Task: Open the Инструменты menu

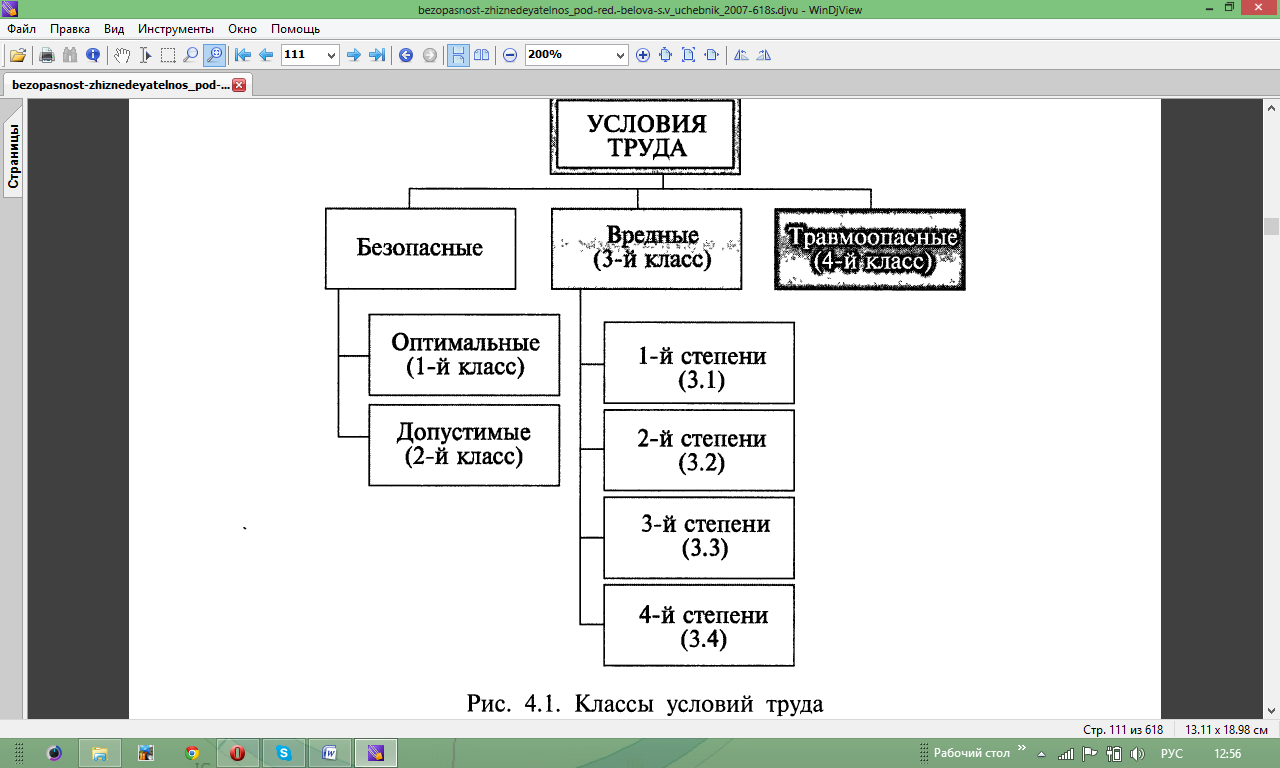Action: click(x=176, y=29)
